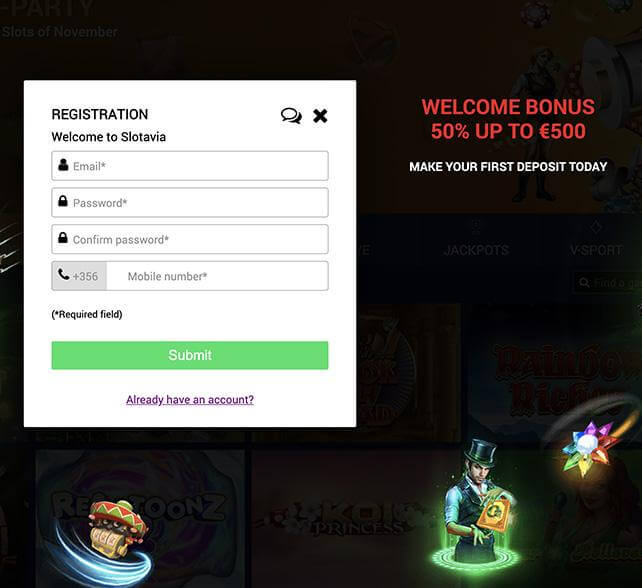
Task: Click the search magnifier icon
Action: [585, 283]
